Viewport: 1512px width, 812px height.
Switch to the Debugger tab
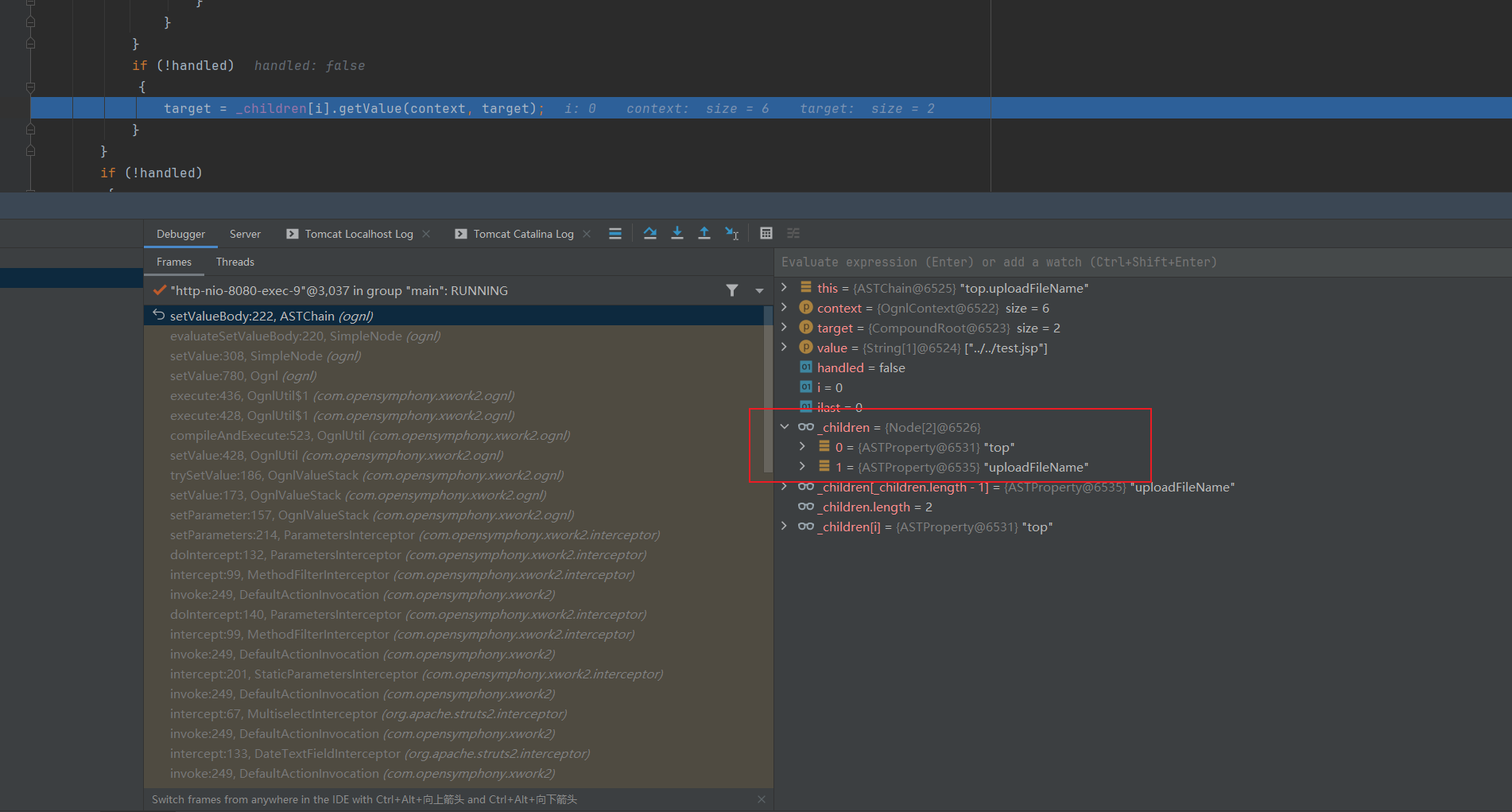(x=180, y=234)
